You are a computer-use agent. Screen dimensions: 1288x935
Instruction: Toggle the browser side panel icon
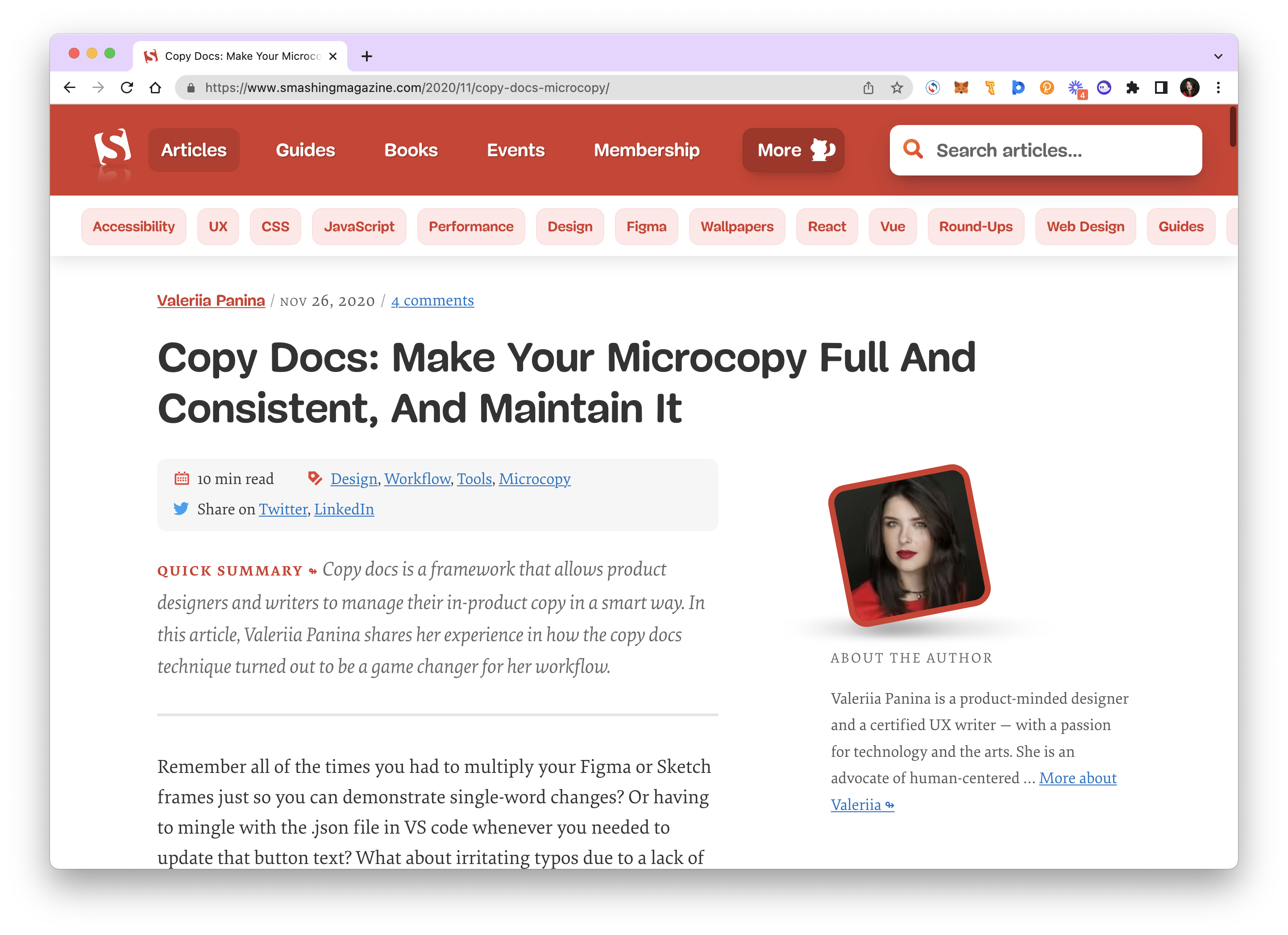tap(1161, 88)
